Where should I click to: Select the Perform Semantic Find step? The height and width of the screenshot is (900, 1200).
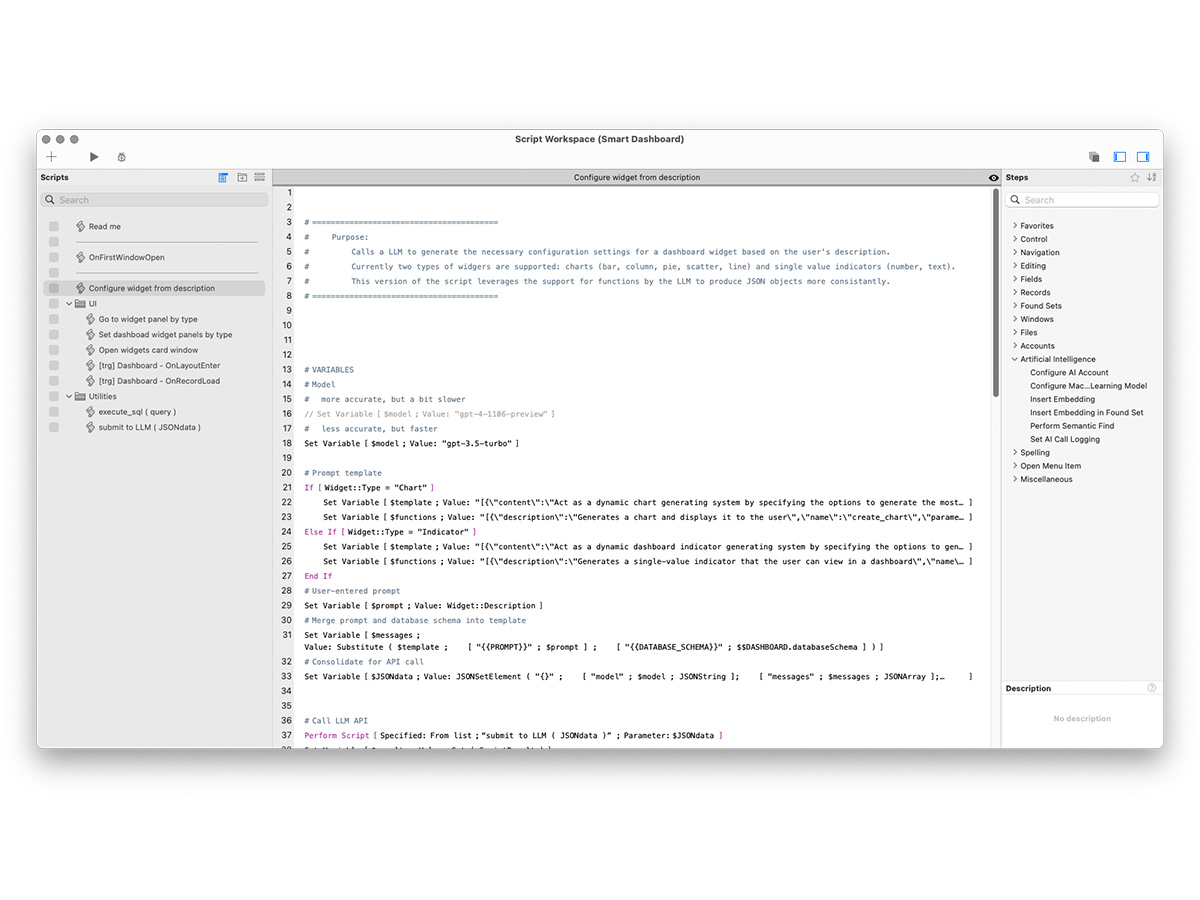coord(1072,426)
